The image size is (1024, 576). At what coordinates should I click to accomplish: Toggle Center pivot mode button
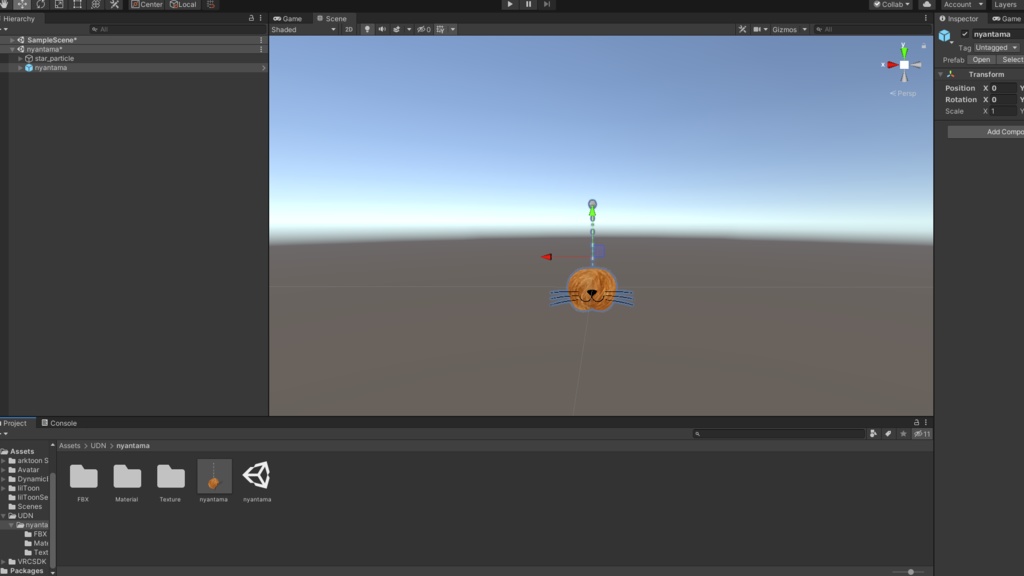tap(147, 4)
